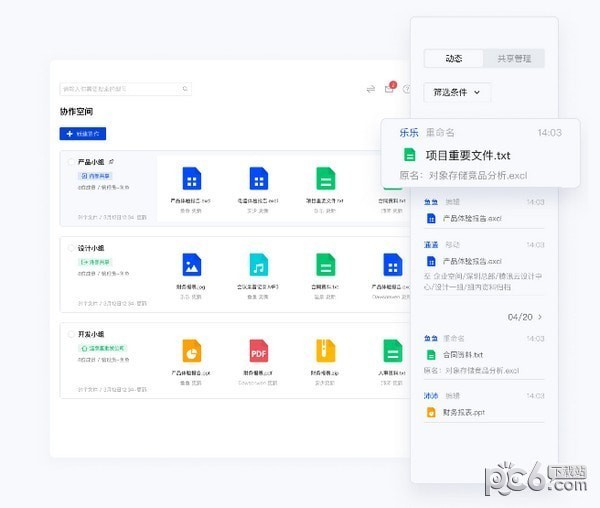The height and width of the screenshot is (508, 600).
Task: Switch to the 动态 tab
Action: pos(454,59)
